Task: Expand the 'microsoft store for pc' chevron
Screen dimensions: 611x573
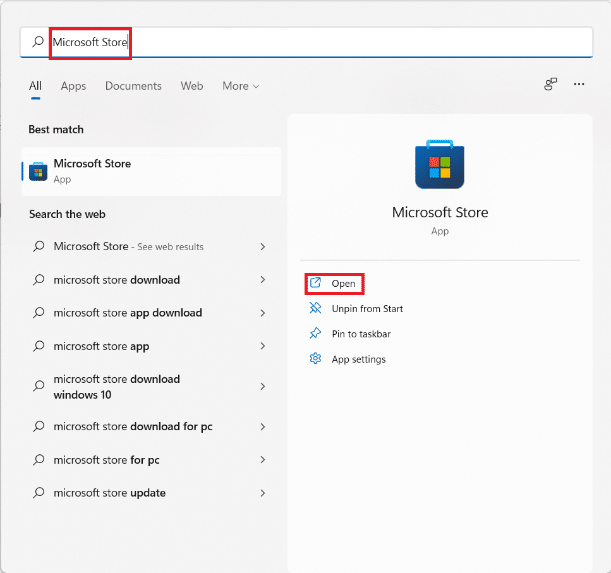Action: click(x=263, y=460)
